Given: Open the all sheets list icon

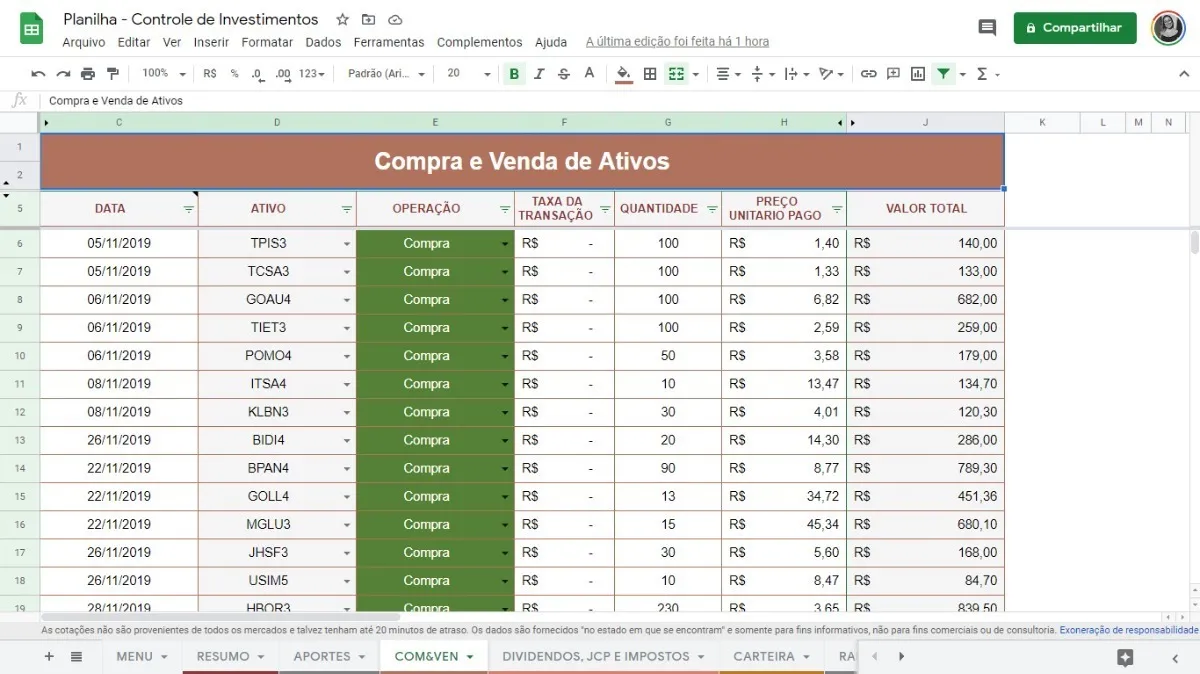Looking at the screenshot, I should pos(76,656).
